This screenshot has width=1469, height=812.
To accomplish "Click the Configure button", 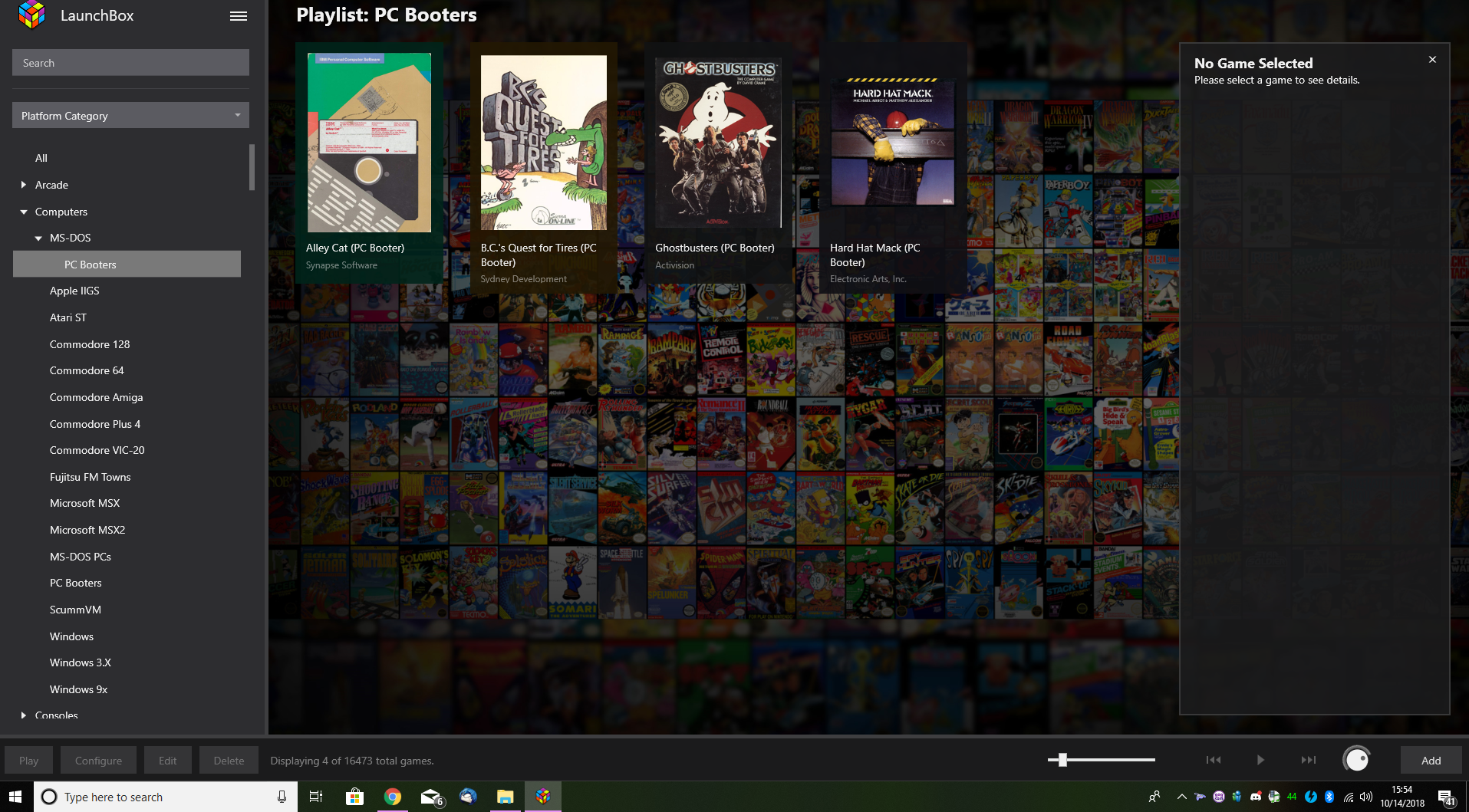I will click(98, 761).
